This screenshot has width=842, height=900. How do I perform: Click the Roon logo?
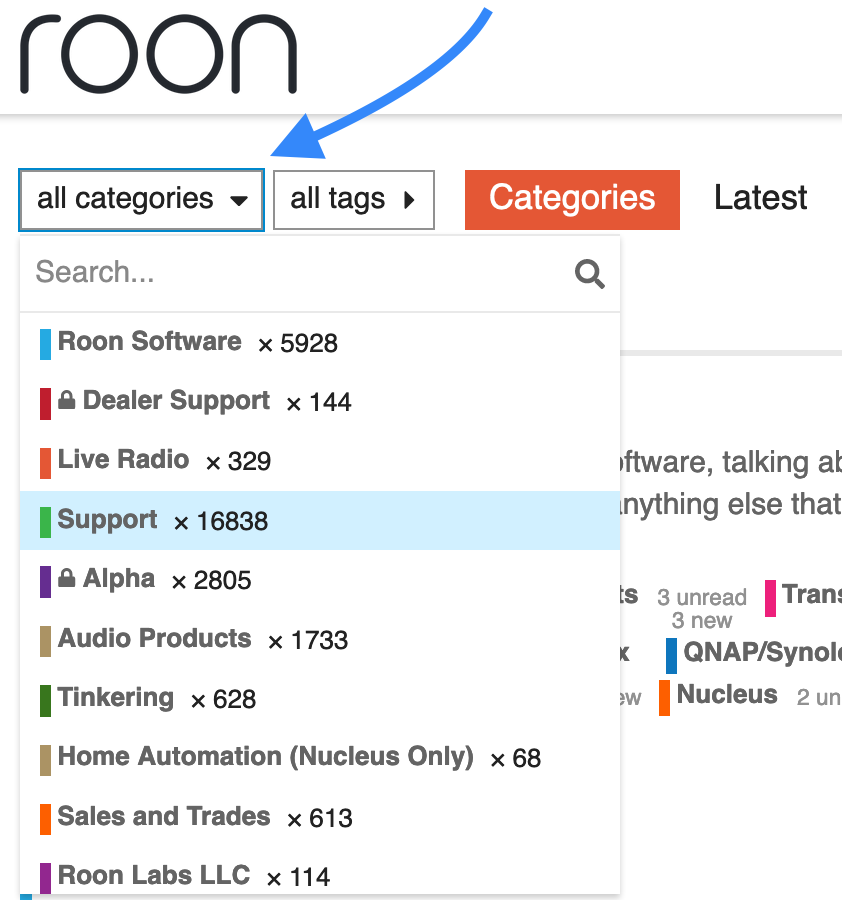point(158,54)
